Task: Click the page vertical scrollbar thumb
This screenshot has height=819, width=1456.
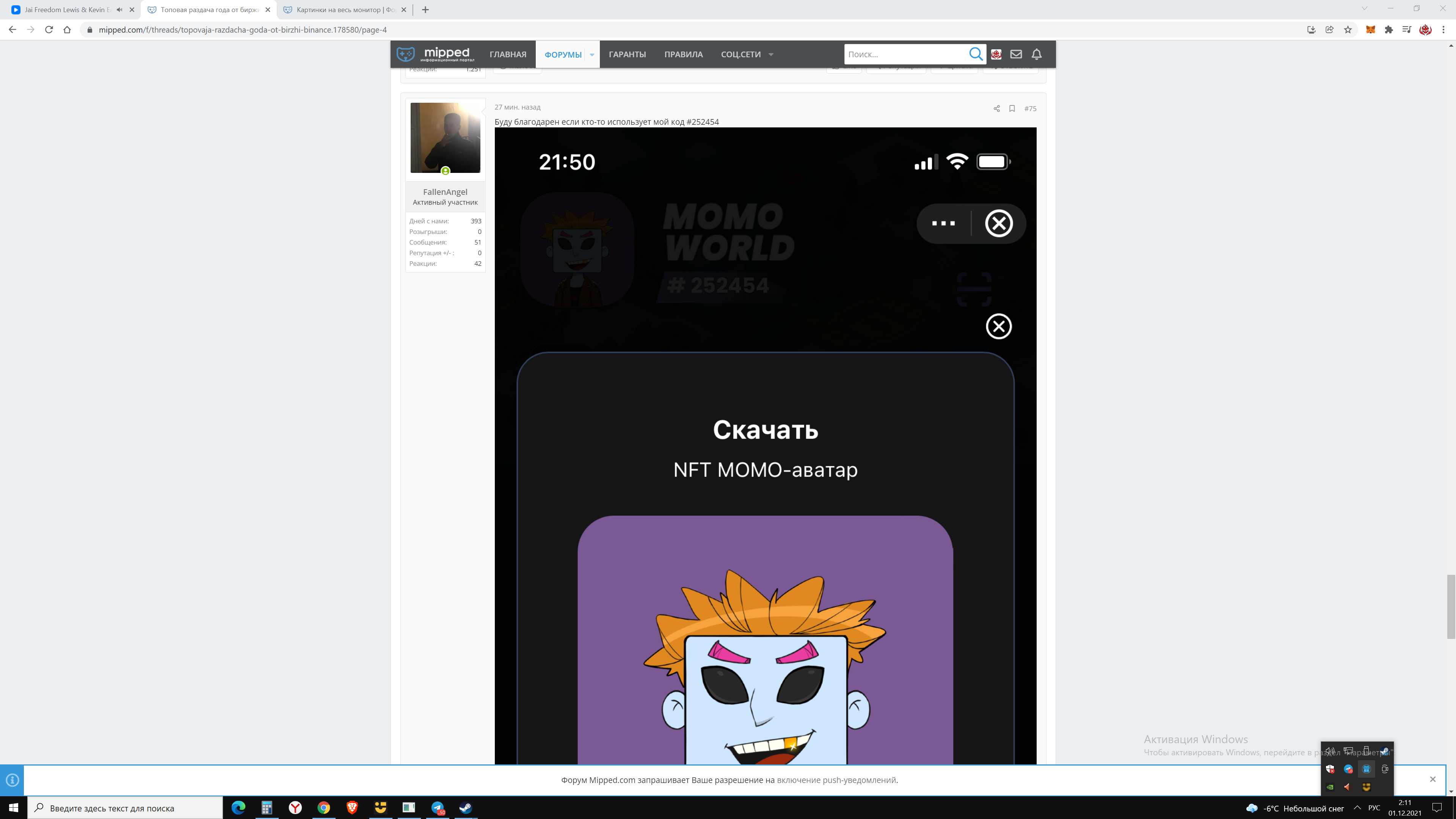Action: (1451, 607)
